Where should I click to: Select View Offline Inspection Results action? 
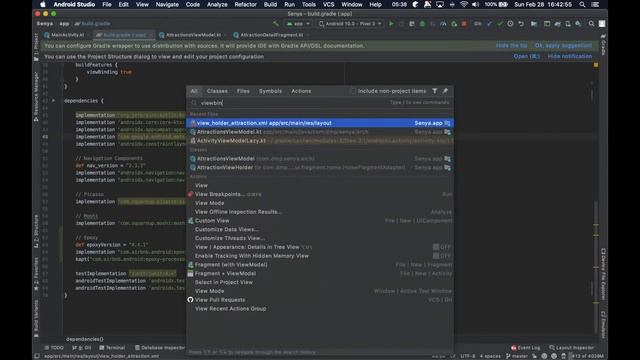pyautogui.click(x=320, y=212)
